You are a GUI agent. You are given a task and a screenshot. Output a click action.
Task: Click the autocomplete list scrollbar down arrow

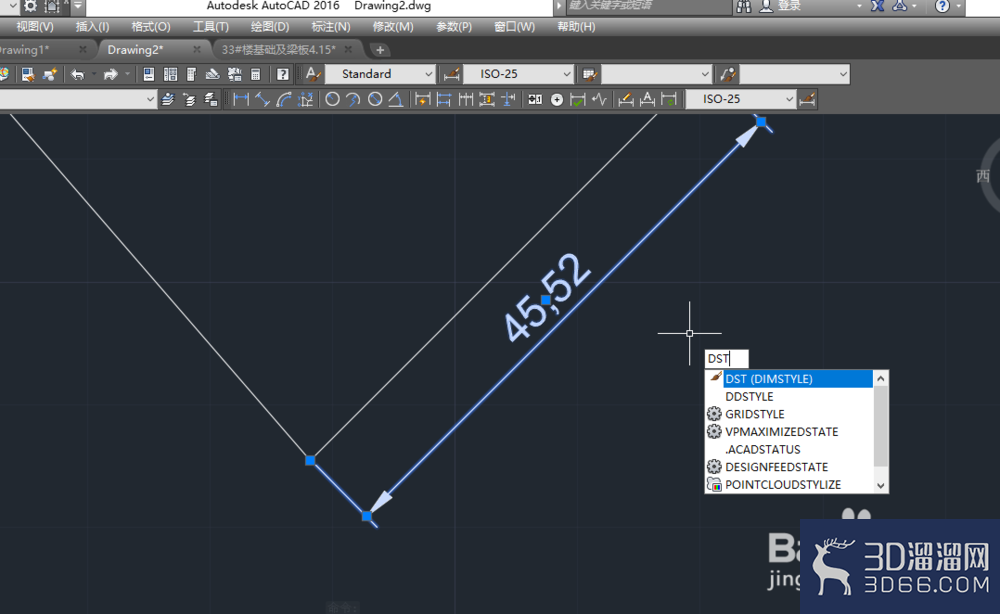pyautogui.click(x=881, y=485)
